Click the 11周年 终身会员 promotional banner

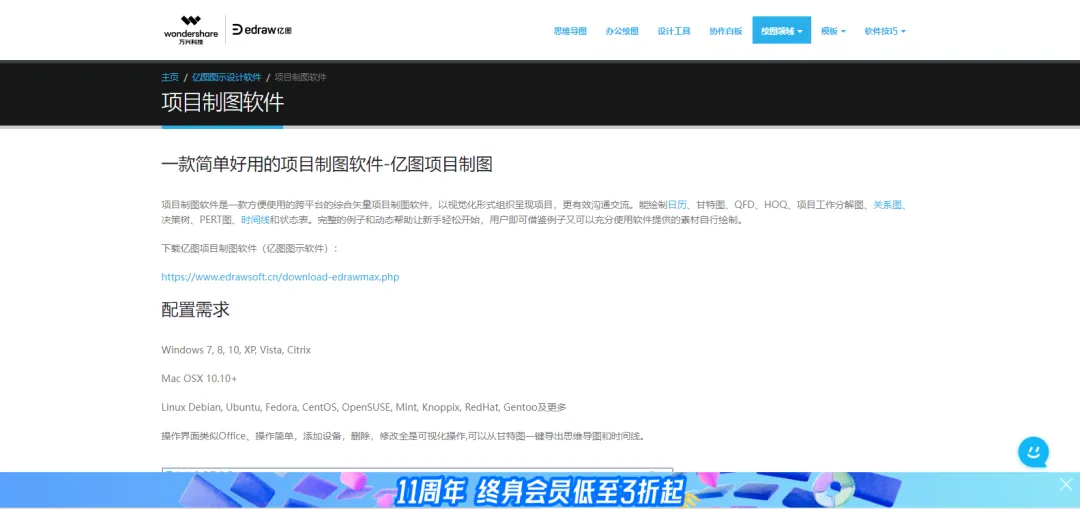[539, 490]
